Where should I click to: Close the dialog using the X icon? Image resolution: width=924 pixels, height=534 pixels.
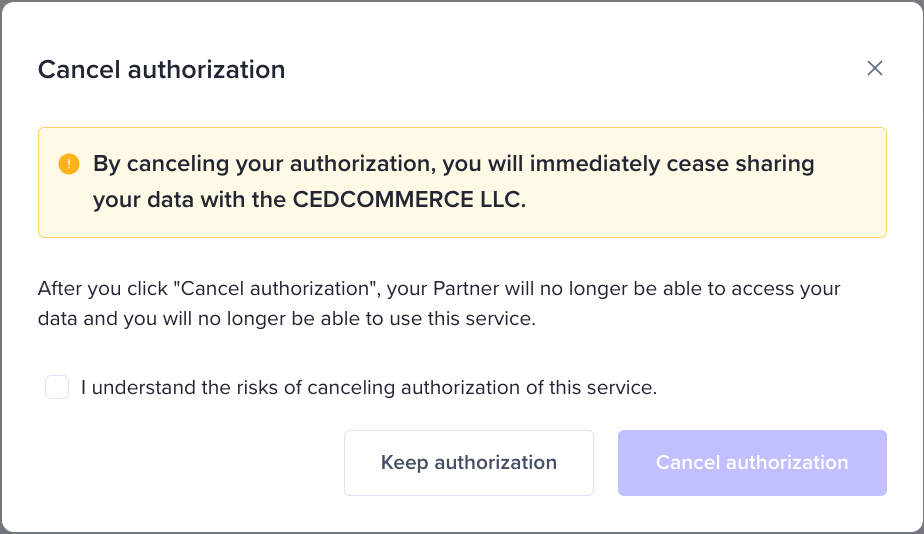875,68
